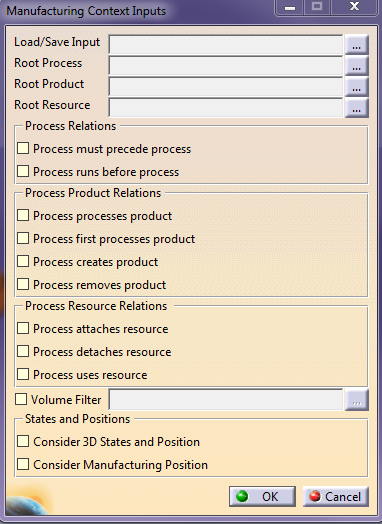This screenshot has height=524, width=382.
Task: Open browse button for Load/Save Input
Action: point(356,44)
